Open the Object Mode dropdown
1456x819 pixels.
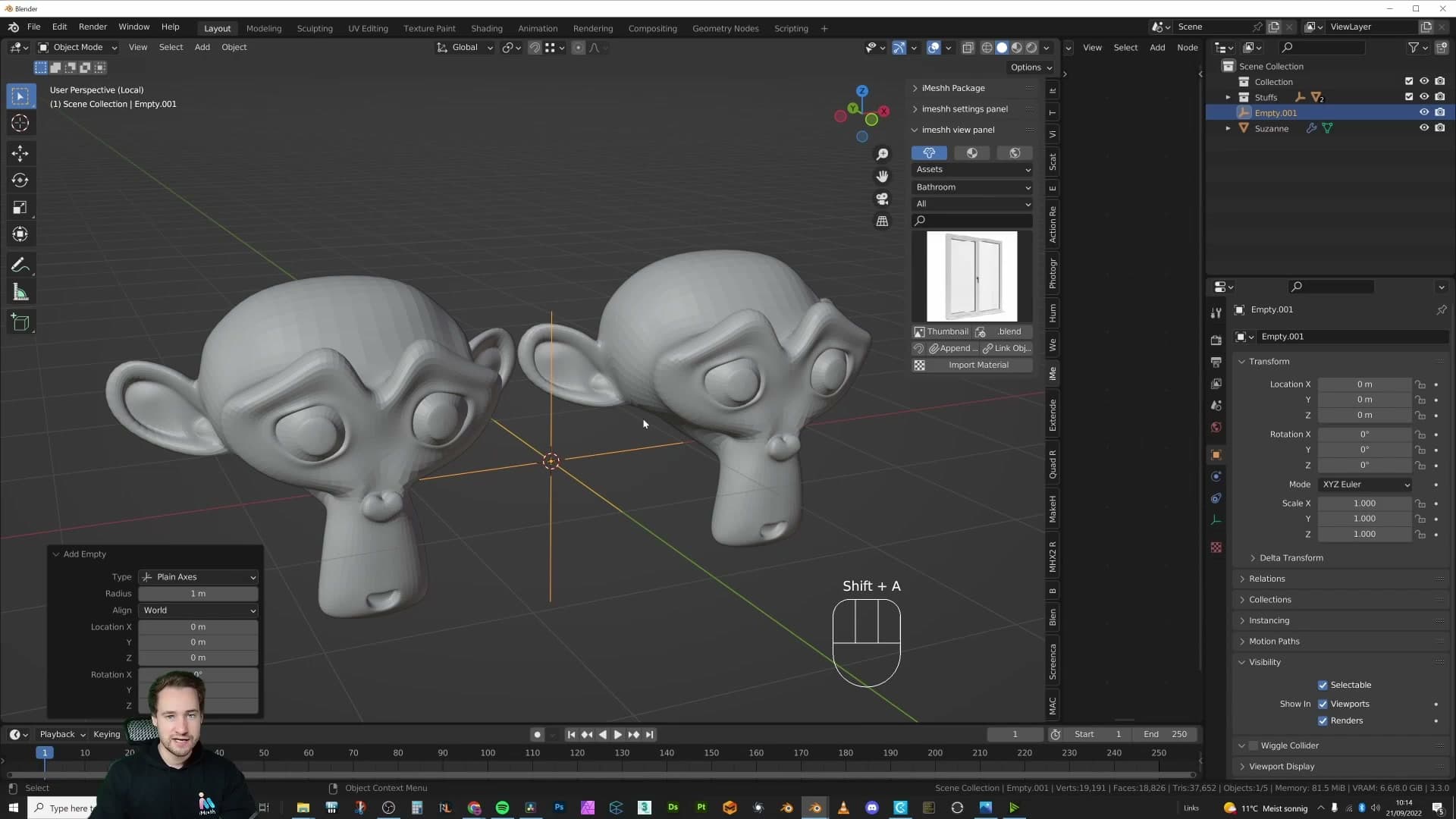click(x=77, y=48)
